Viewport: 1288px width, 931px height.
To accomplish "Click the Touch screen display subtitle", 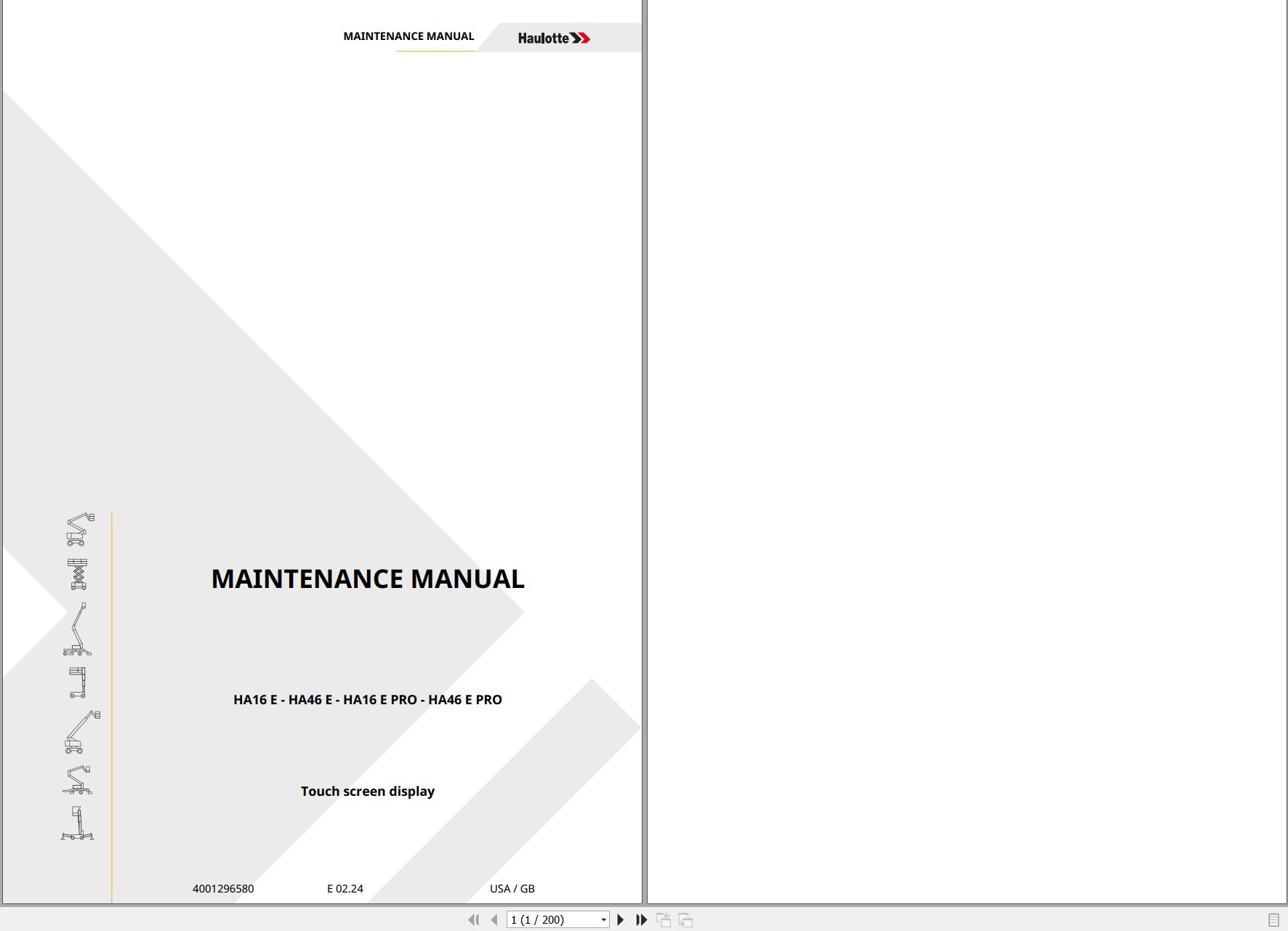I will [x=368, y=791].
